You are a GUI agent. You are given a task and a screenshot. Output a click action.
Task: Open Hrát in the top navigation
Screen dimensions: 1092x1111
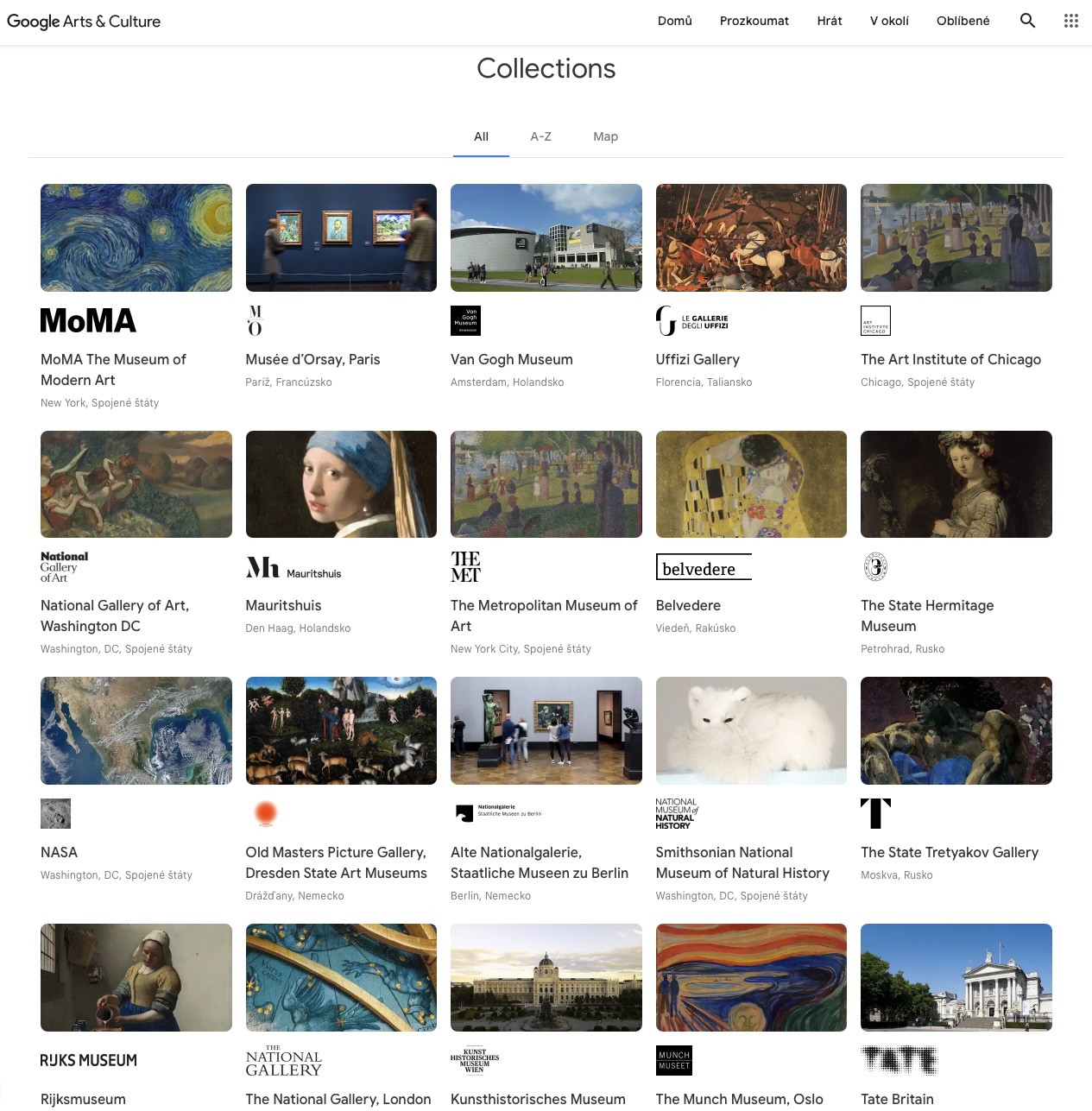point(830,21)
